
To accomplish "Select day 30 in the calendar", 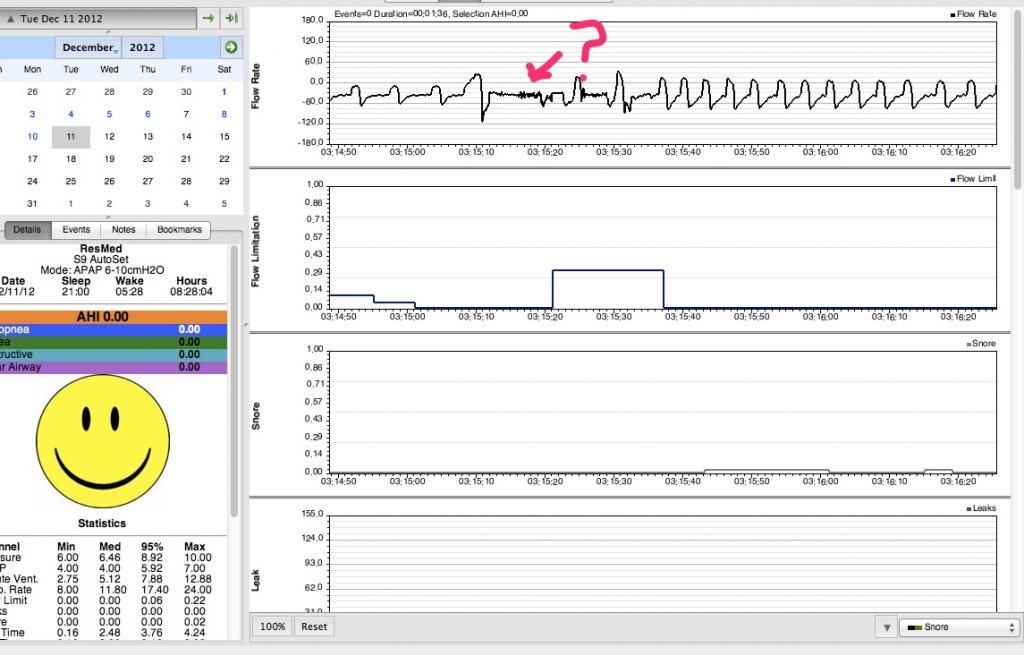I will click(x=186, y=92).
